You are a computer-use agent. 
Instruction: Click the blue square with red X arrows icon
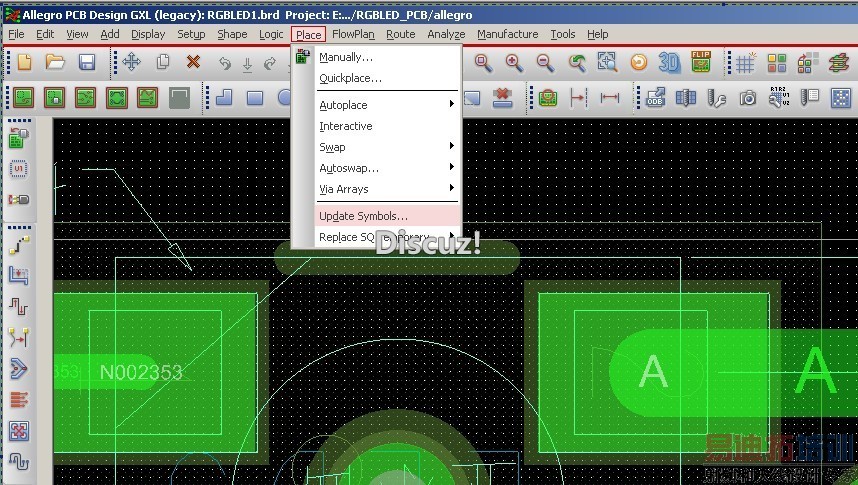(19, 431)
